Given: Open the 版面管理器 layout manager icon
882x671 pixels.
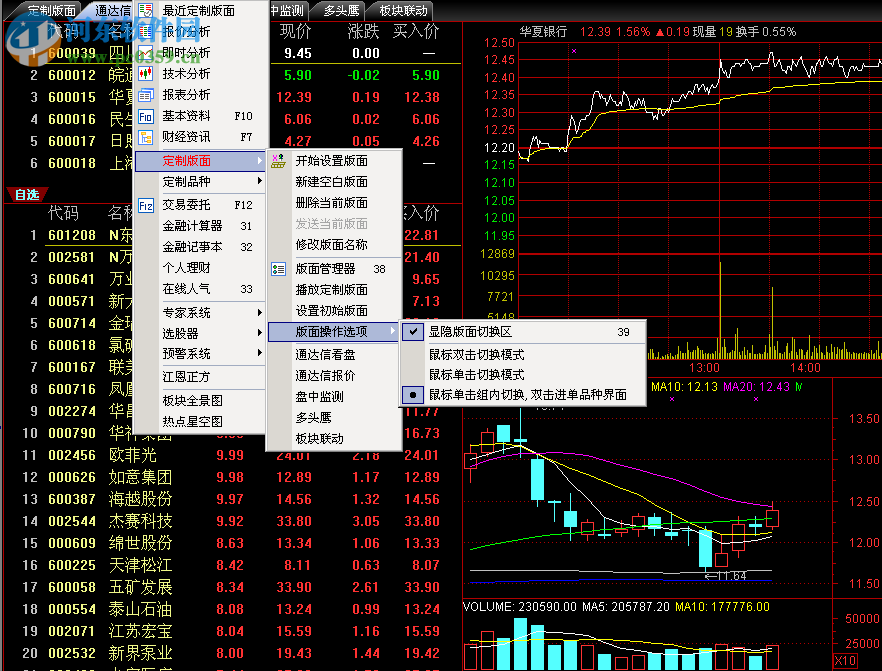Looking at the screenshot, I should 277,268.
